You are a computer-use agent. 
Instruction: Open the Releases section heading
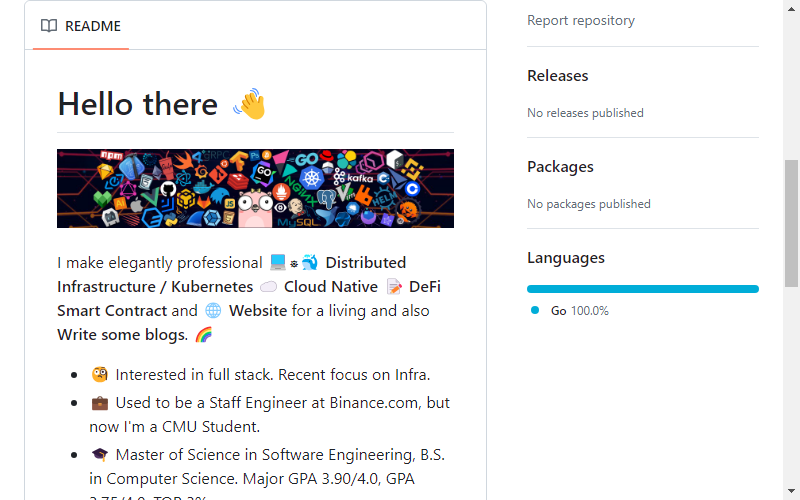tap(558, 76)
